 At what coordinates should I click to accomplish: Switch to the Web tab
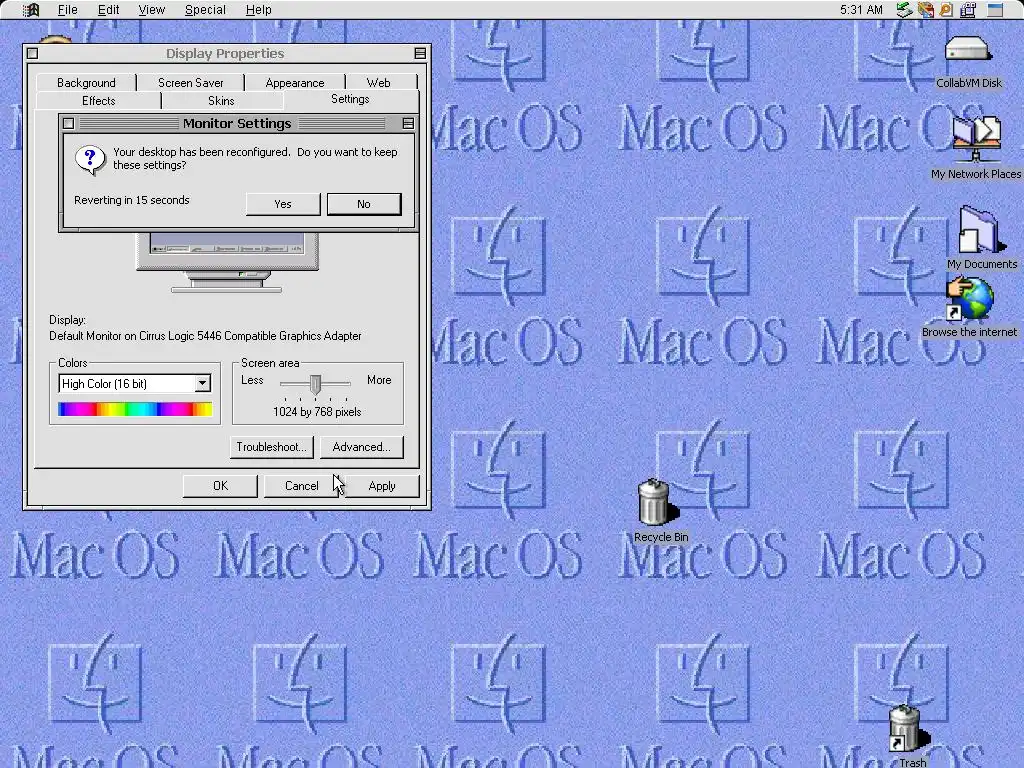pyautogui.click(x=379, y=83)
